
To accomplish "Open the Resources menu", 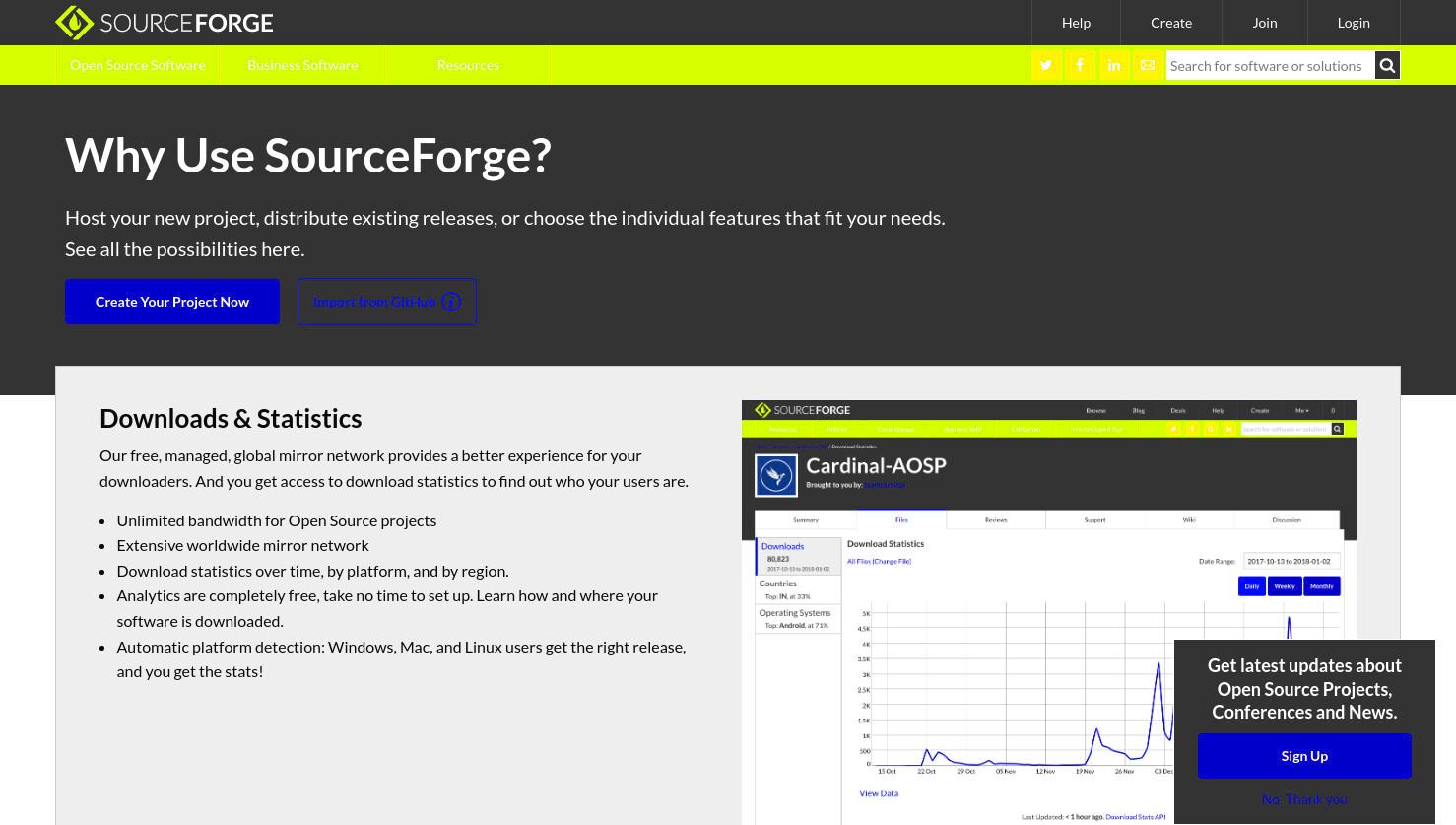I will coord(468,65).
